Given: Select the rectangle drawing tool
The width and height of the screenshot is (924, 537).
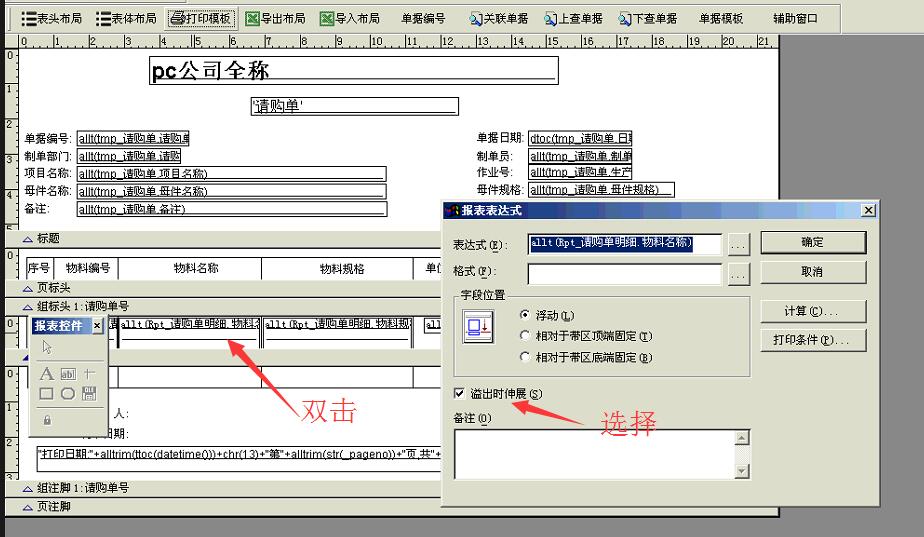Looking at the screenshot, I should pyautogui.click(x=46, y=393).
